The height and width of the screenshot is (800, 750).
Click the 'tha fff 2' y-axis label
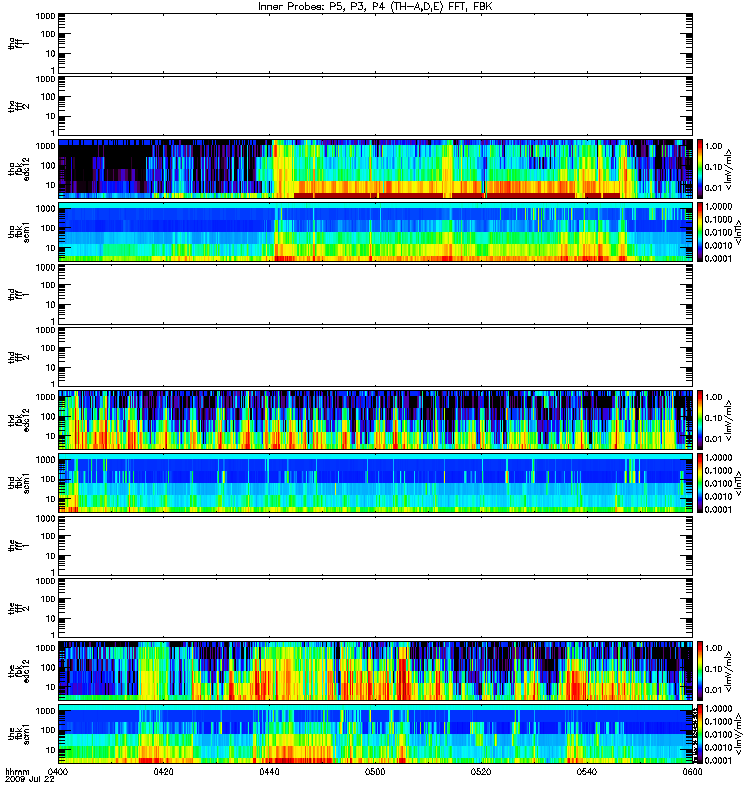click(x=19, y=106)
